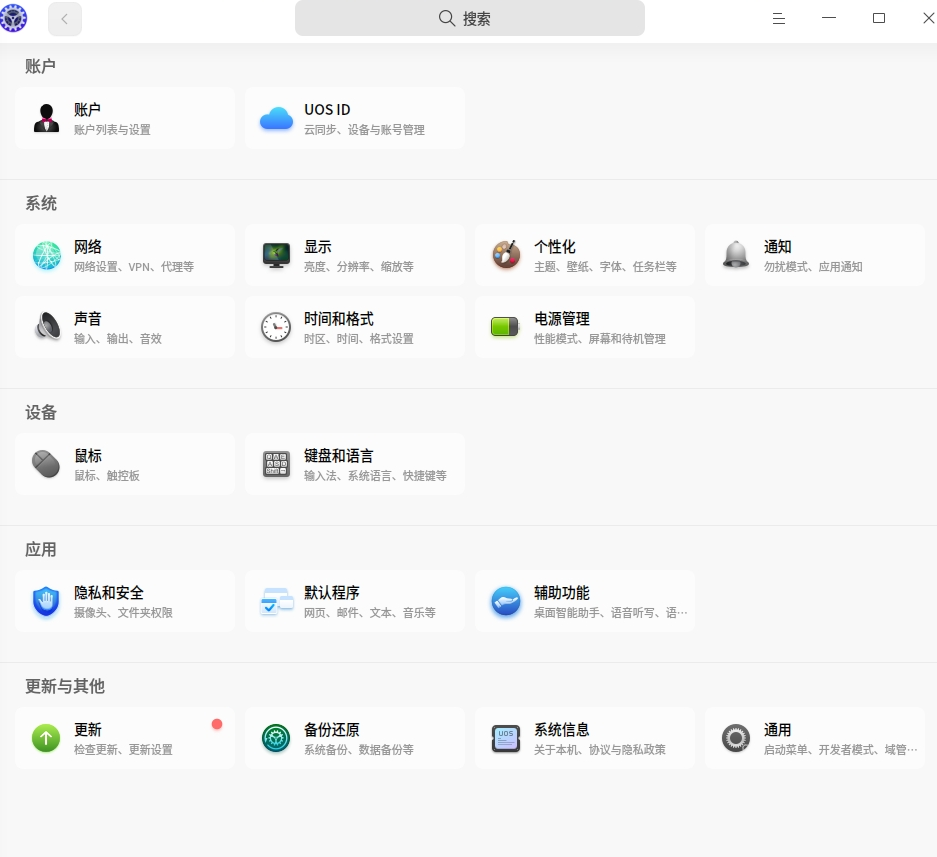Focus the 搜索 search field
The image size is (937, 857).
pos(470,19)
